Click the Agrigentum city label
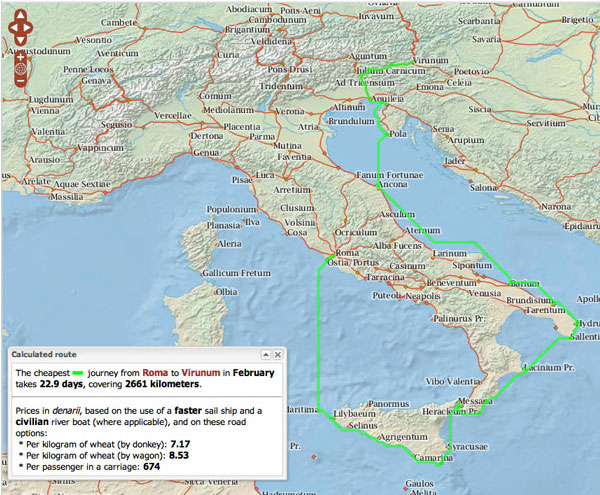This screenshot has width=600, height=495. click(403, 437)
